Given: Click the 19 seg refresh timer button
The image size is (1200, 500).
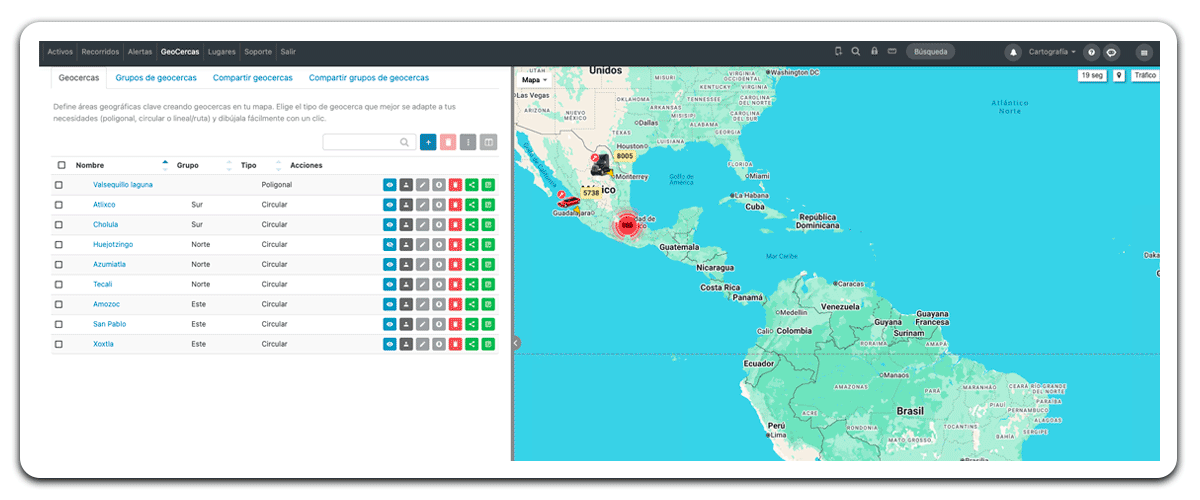Looking at the screenshot, I should click(x=1092, y=75).
